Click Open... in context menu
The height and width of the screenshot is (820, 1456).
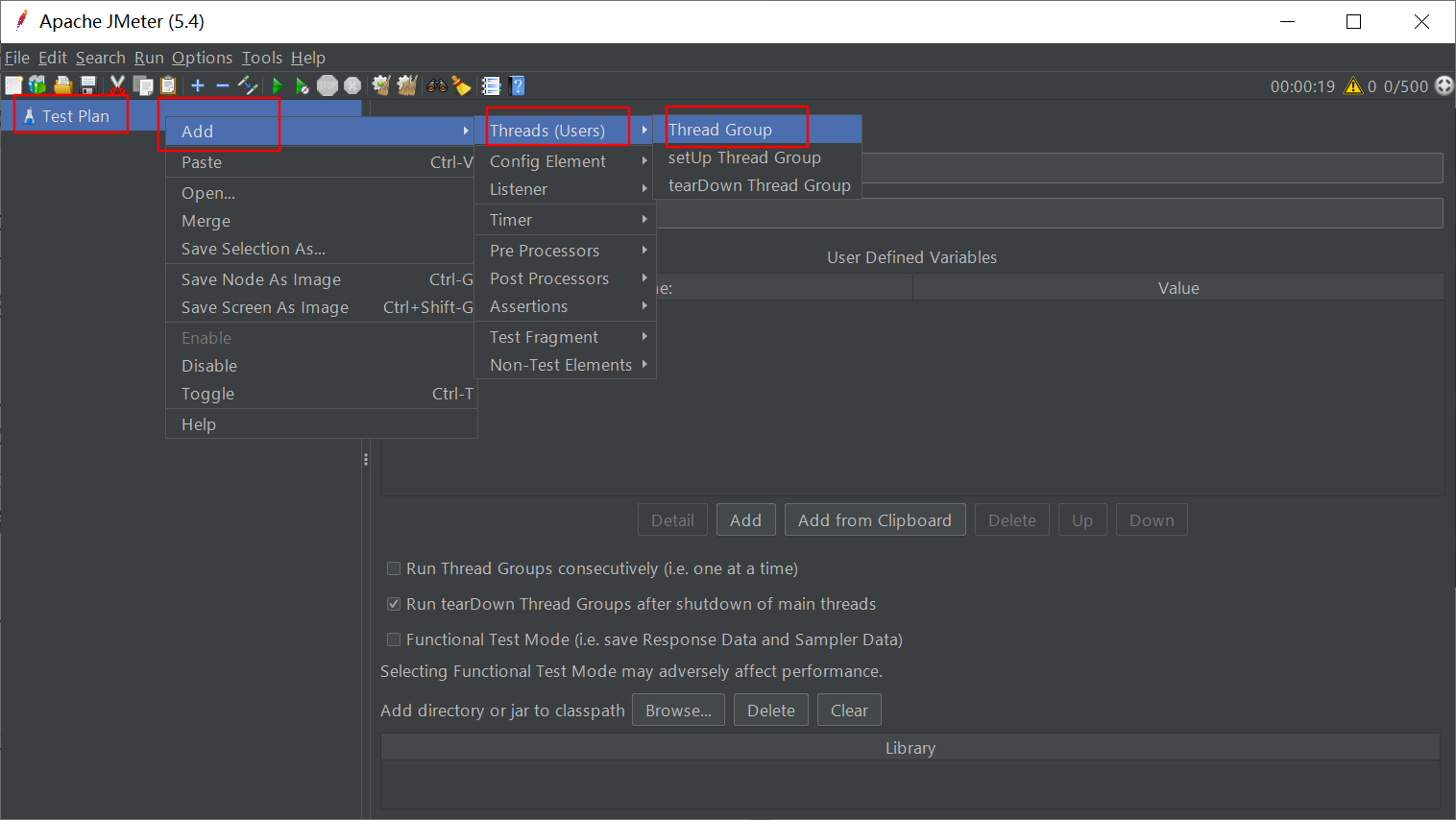[321, 193]
